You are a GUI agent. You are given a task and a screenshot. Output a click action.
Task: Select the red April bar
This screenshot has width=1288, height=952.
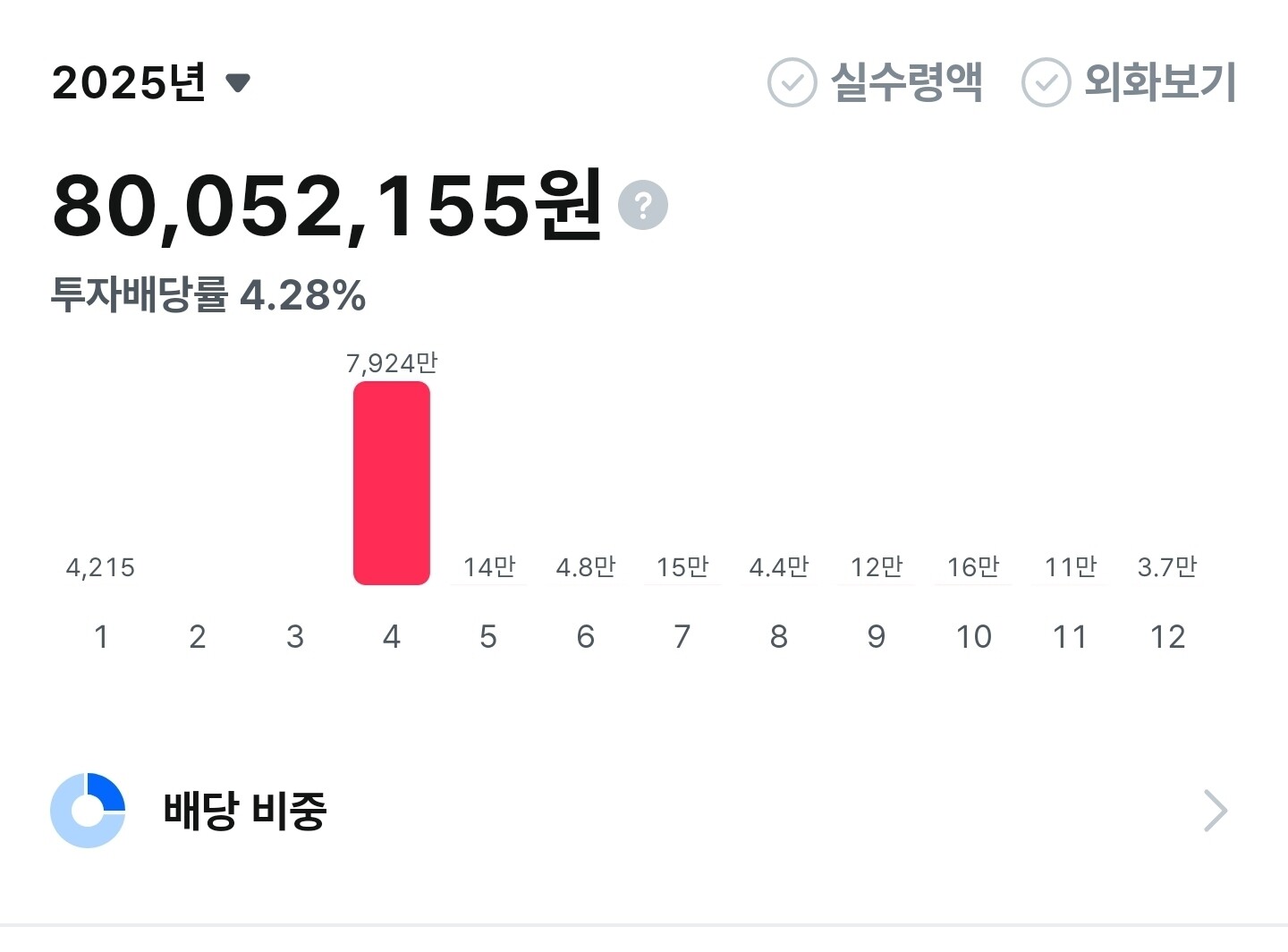(x=392, y=483)
